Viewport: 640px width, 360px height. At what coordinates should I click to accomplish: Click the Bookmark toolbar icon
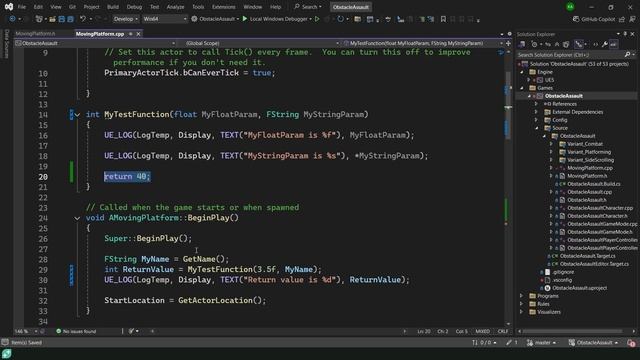tap(443, 19)
